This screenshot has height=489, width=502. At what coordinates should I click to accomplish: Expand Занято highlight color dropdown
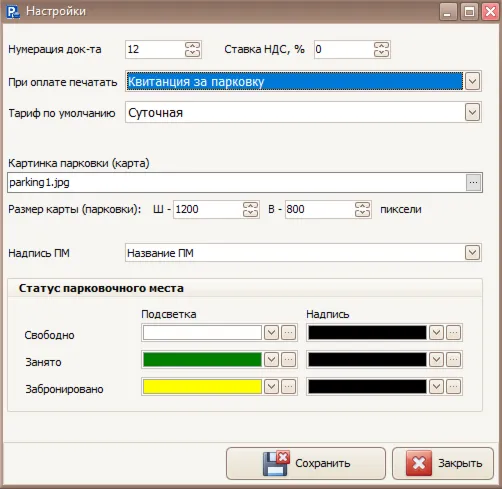click(x=271, y=360)
